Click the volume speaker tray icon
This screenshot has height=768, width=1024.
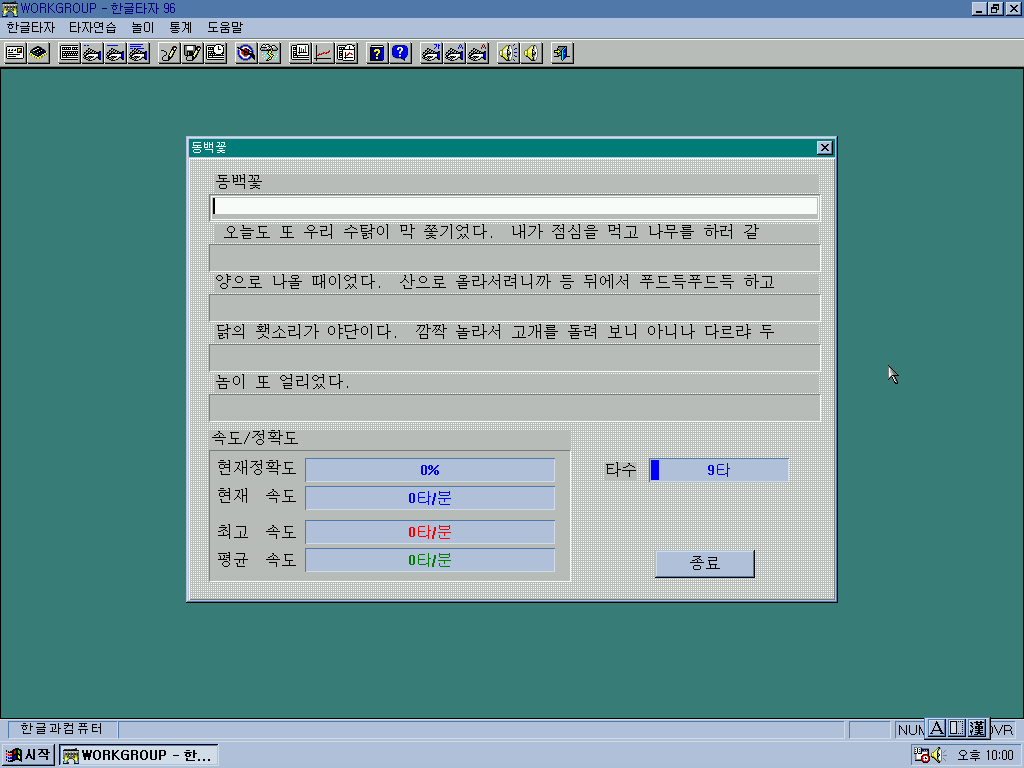(x=938, y=755)
